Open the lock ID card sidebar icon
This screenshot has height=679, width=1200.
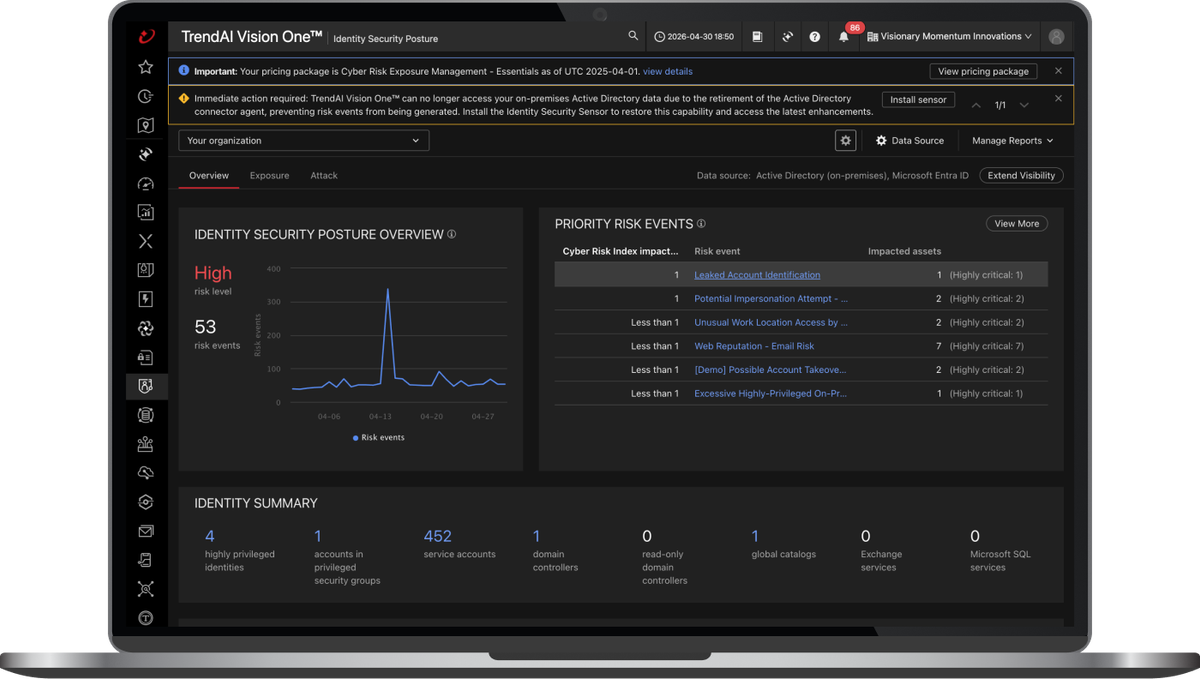point(146,357)
